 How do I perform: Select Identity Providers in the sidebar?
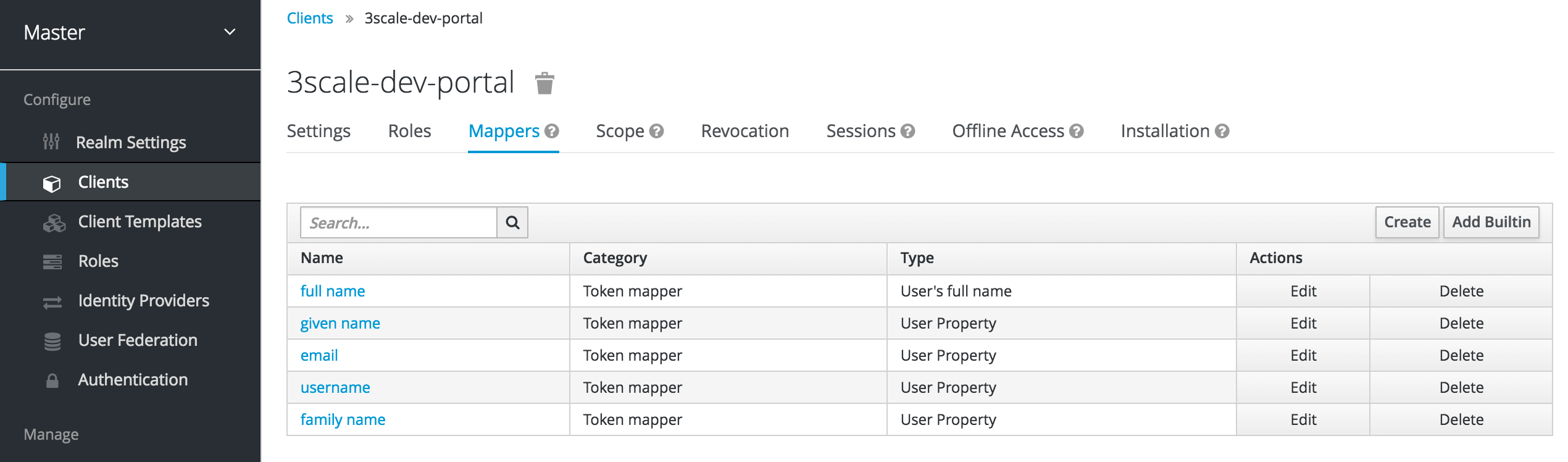pyautogui.click(x=143, y=301)
